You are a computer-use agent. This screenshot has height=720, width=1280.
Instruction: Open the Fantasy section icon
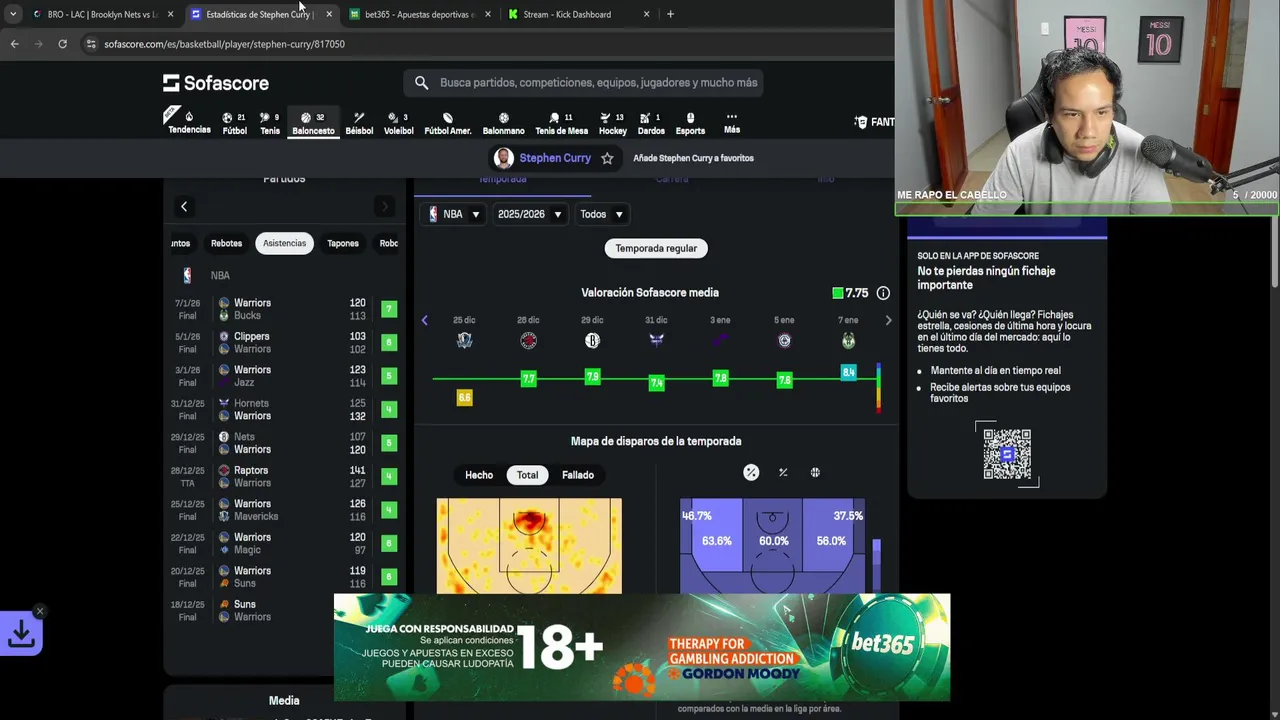pyautogui.click(x=861, y=122)
